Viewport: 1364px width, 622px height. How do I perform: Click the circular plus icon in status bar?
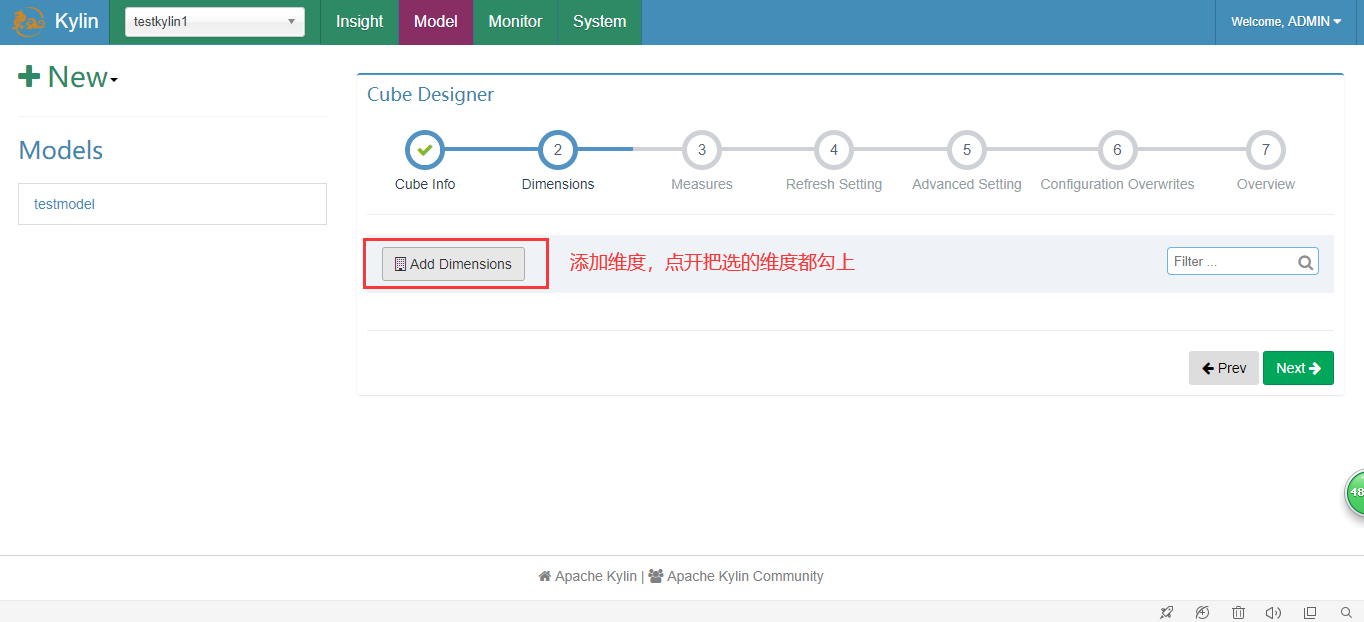point(1202,612)
